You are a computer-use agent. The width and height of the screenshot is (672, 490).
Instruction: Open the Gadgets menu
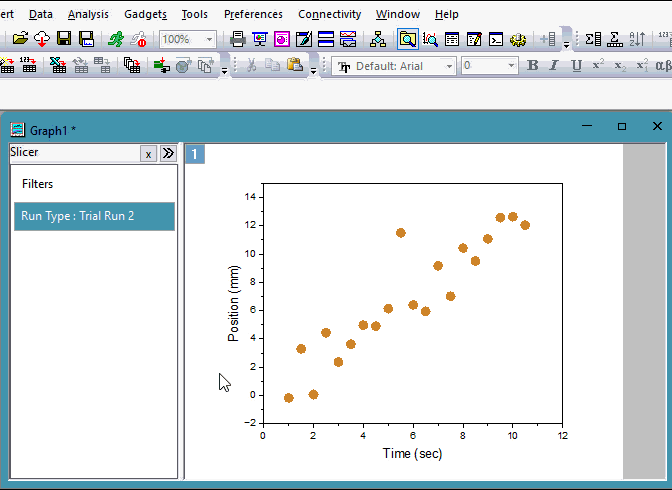click(x=146, y=14)
